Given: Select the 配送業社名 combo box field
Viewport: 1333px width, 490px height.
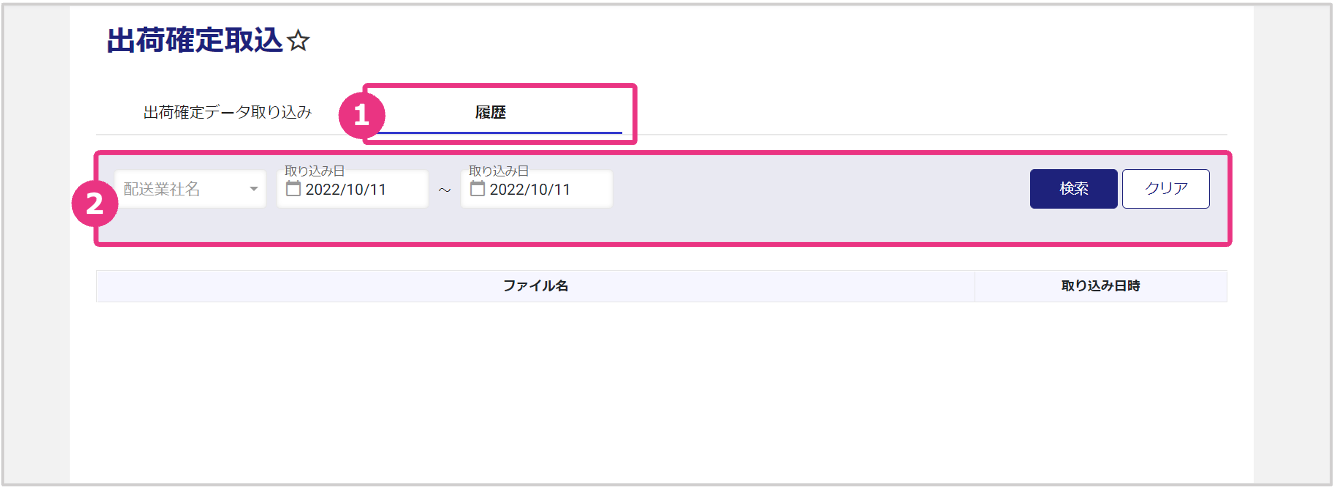Looking at the screenshot, I should pos(180,189).
